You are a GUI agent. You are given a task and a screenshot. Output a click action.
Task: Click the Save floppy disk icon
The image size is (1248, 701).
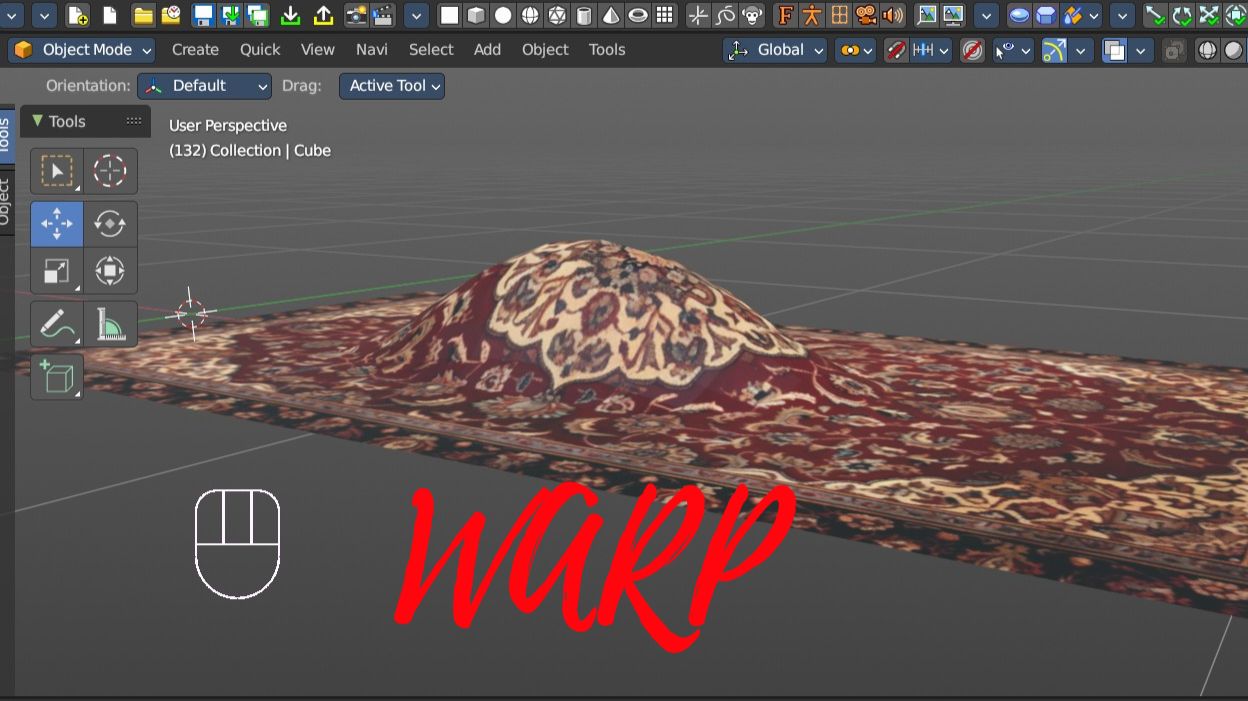[203, 15]
